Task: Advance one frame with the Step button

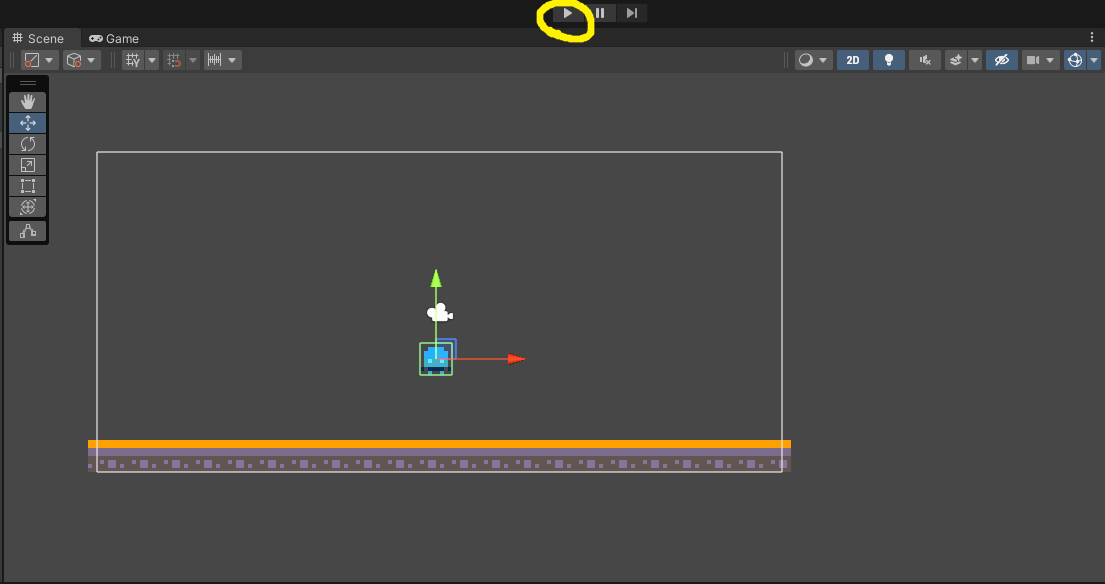Action: pyautogui.click(x=631, y=13)
